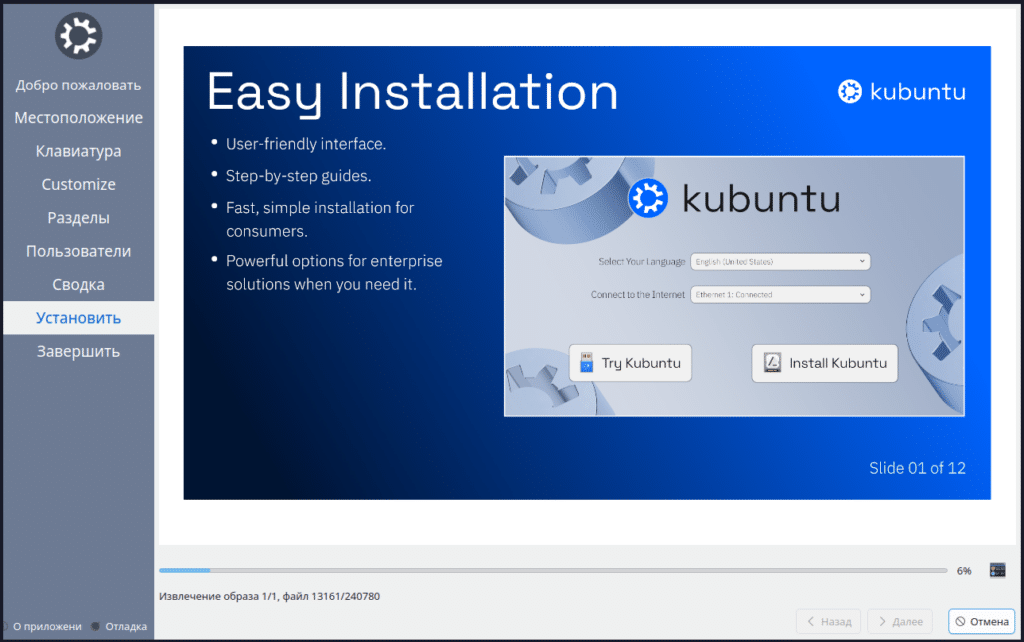Viewport: 1024px width, 642px height.
Task: Click the Install Kubuntu button
Action: [824, 362]
